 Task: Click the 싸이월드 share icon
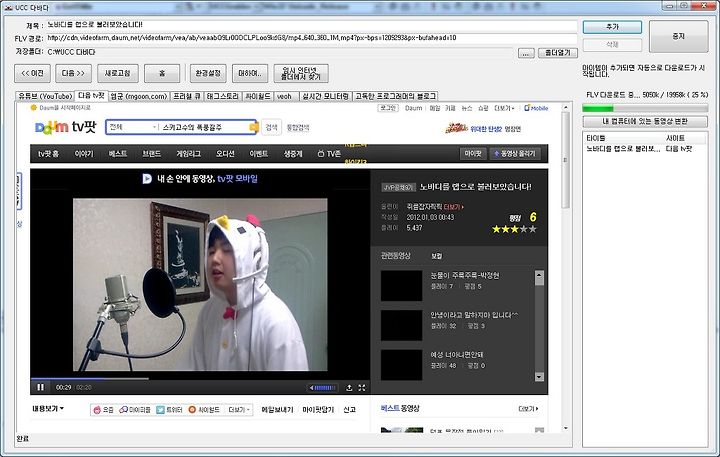[192, 410]
